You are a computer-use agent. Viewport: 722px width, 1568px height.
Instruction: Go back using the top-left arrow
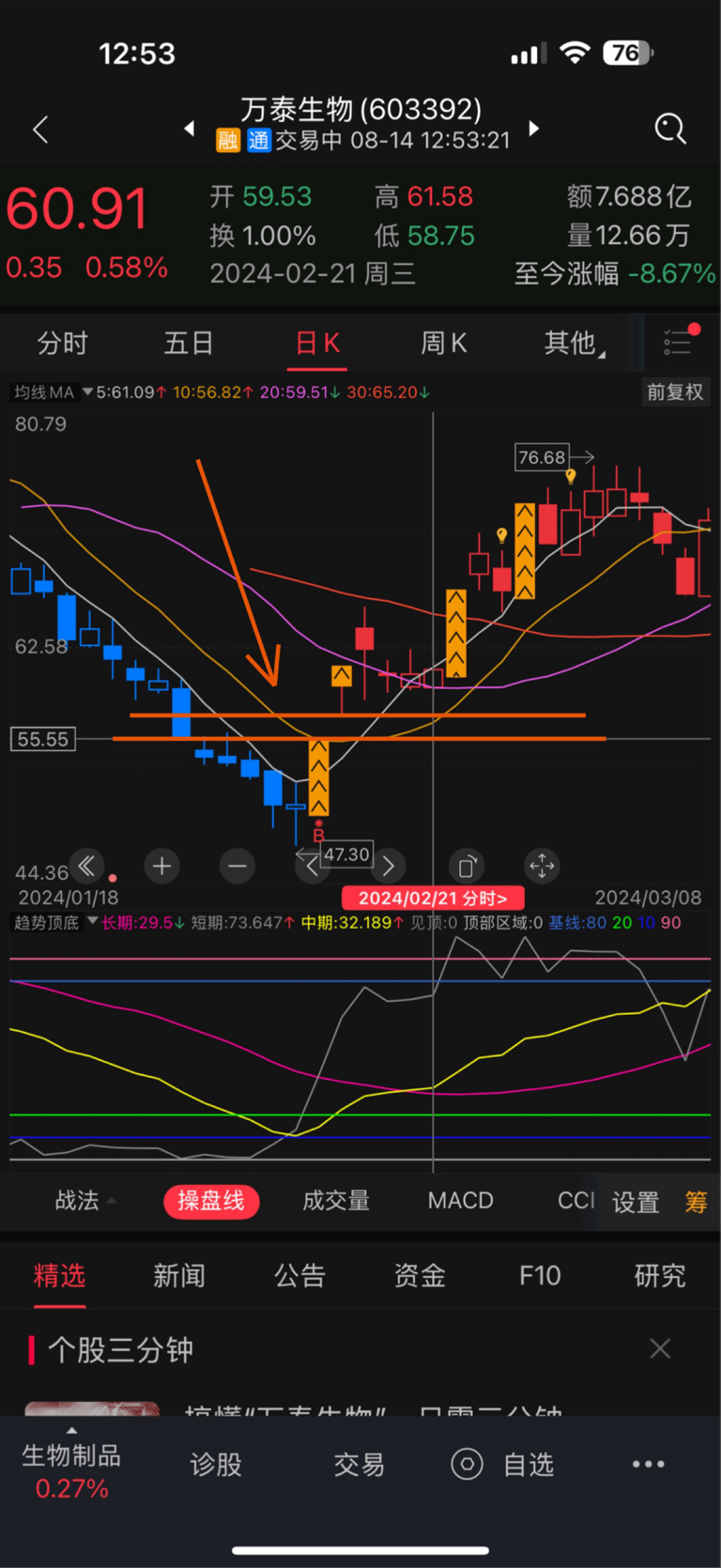click(40, 130)
